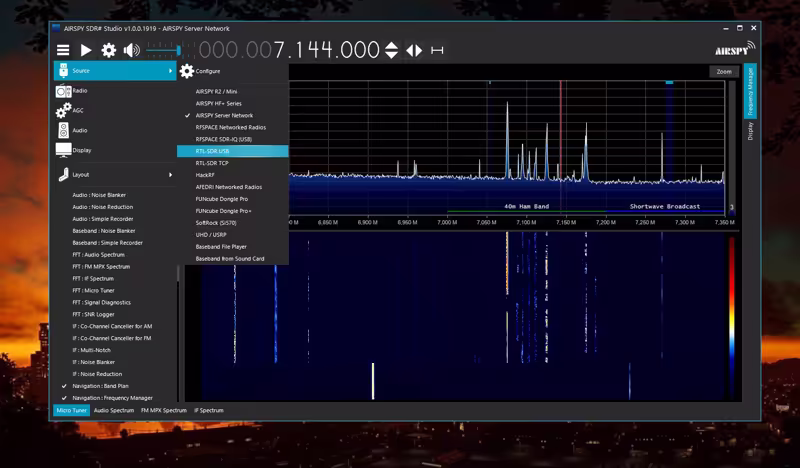The height and width of the screenshot is (468, 800).
Task: Mute audio with speaker icon
Action: [132, 50]
